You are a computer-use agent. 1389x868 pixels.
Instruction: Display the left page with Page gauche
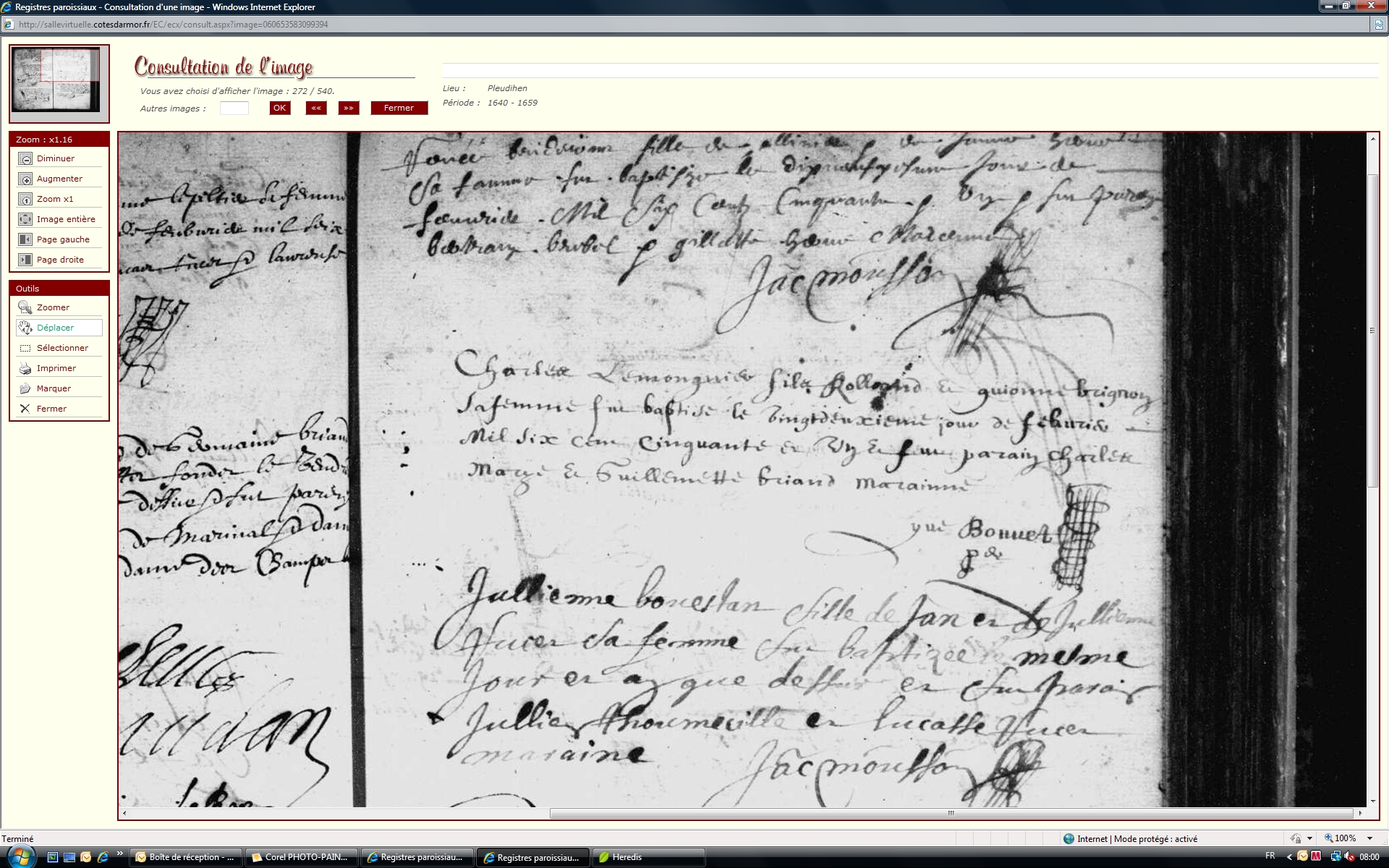(x=25, y=239)
